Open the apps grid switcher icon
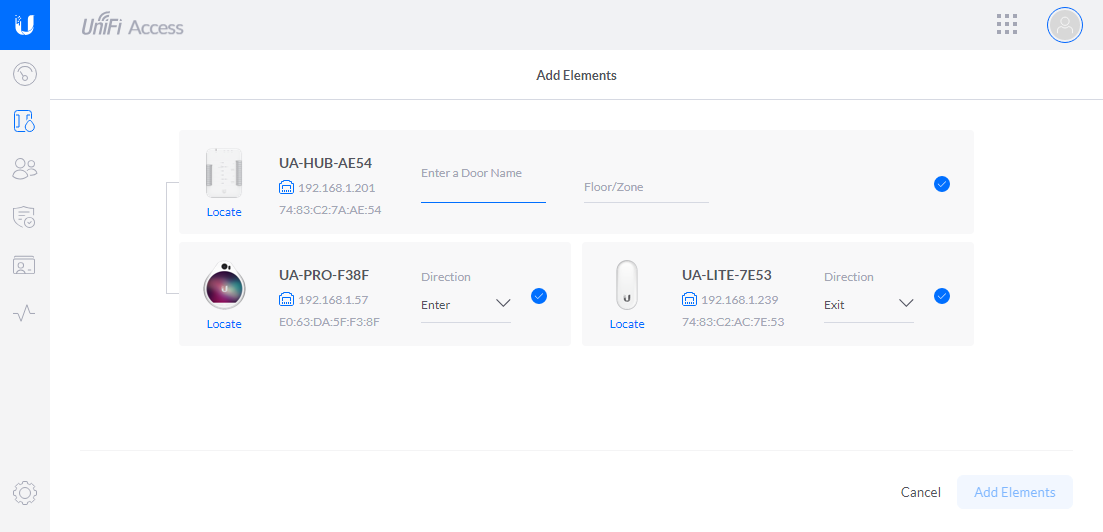This screenshot has height=532, width=1103. 1007,25
